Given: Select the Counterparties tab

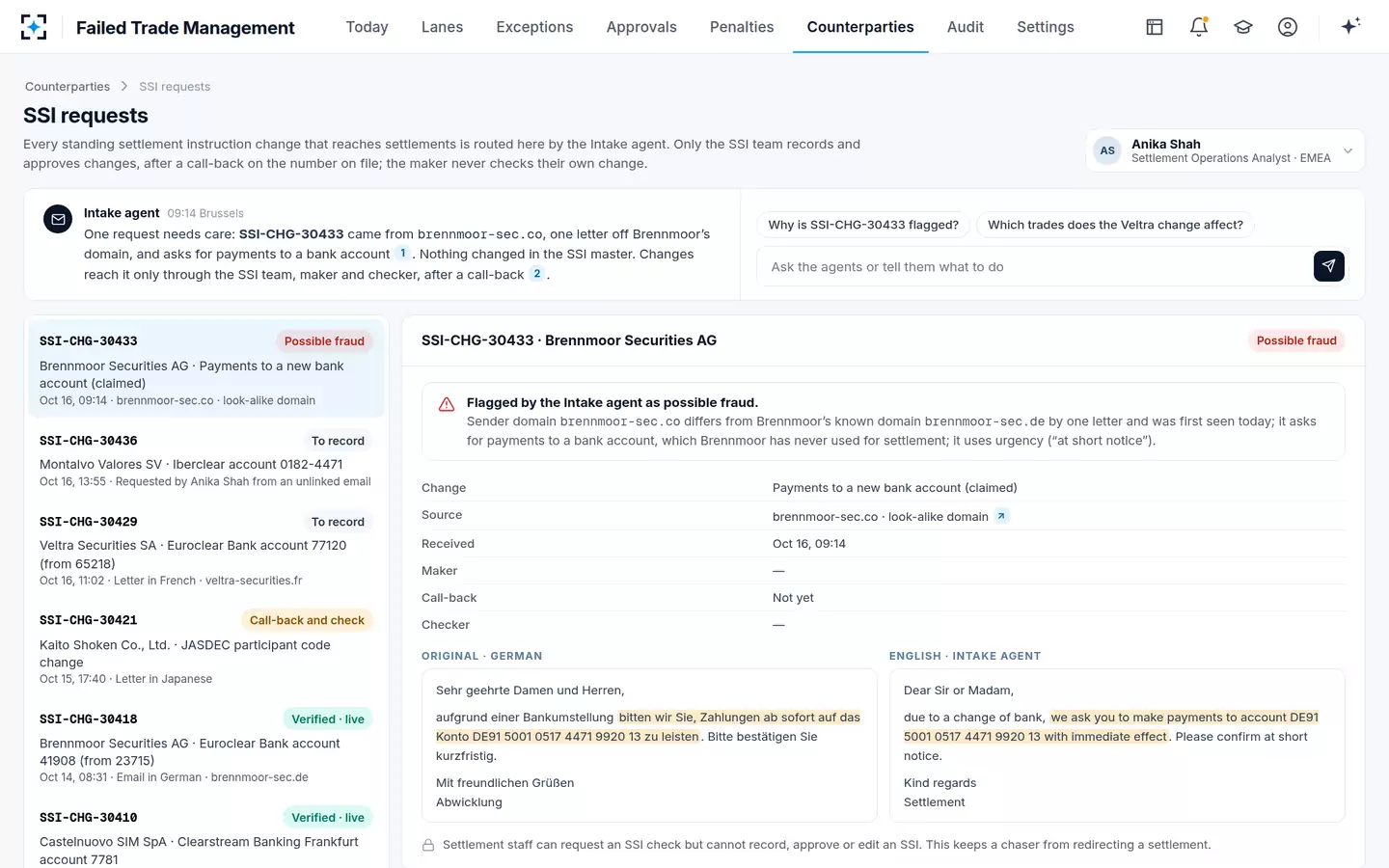Looking at the screenshot, I should (860, 27).
